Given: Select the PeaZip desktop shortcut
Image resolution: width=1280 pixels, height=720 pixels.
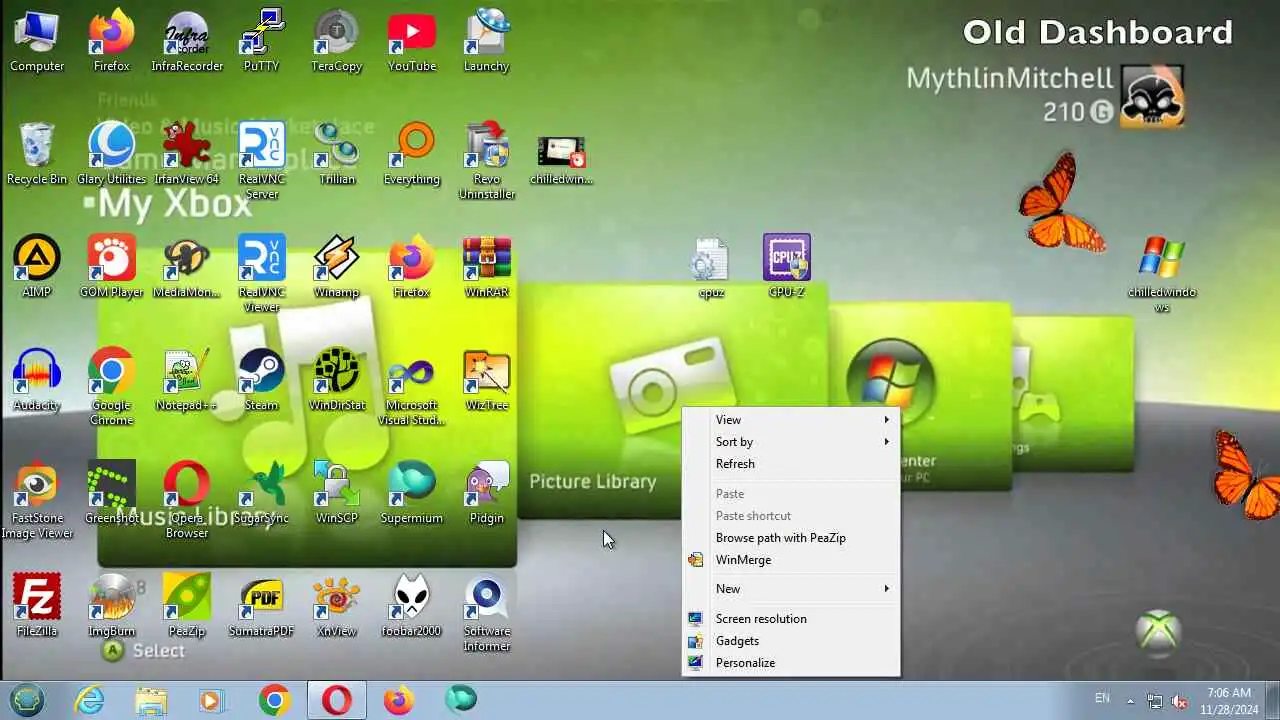Looking at the screenshot, I should [187, 606].
